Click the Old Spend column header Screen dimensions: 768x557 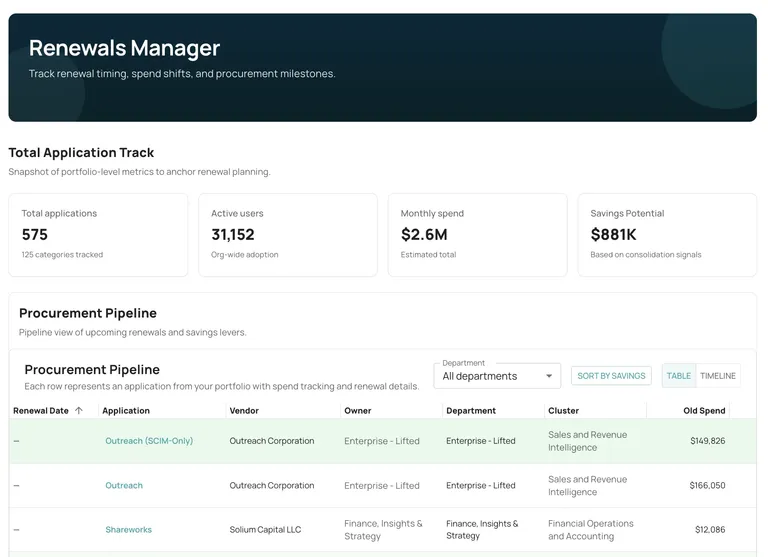click(x=704, y=411)
